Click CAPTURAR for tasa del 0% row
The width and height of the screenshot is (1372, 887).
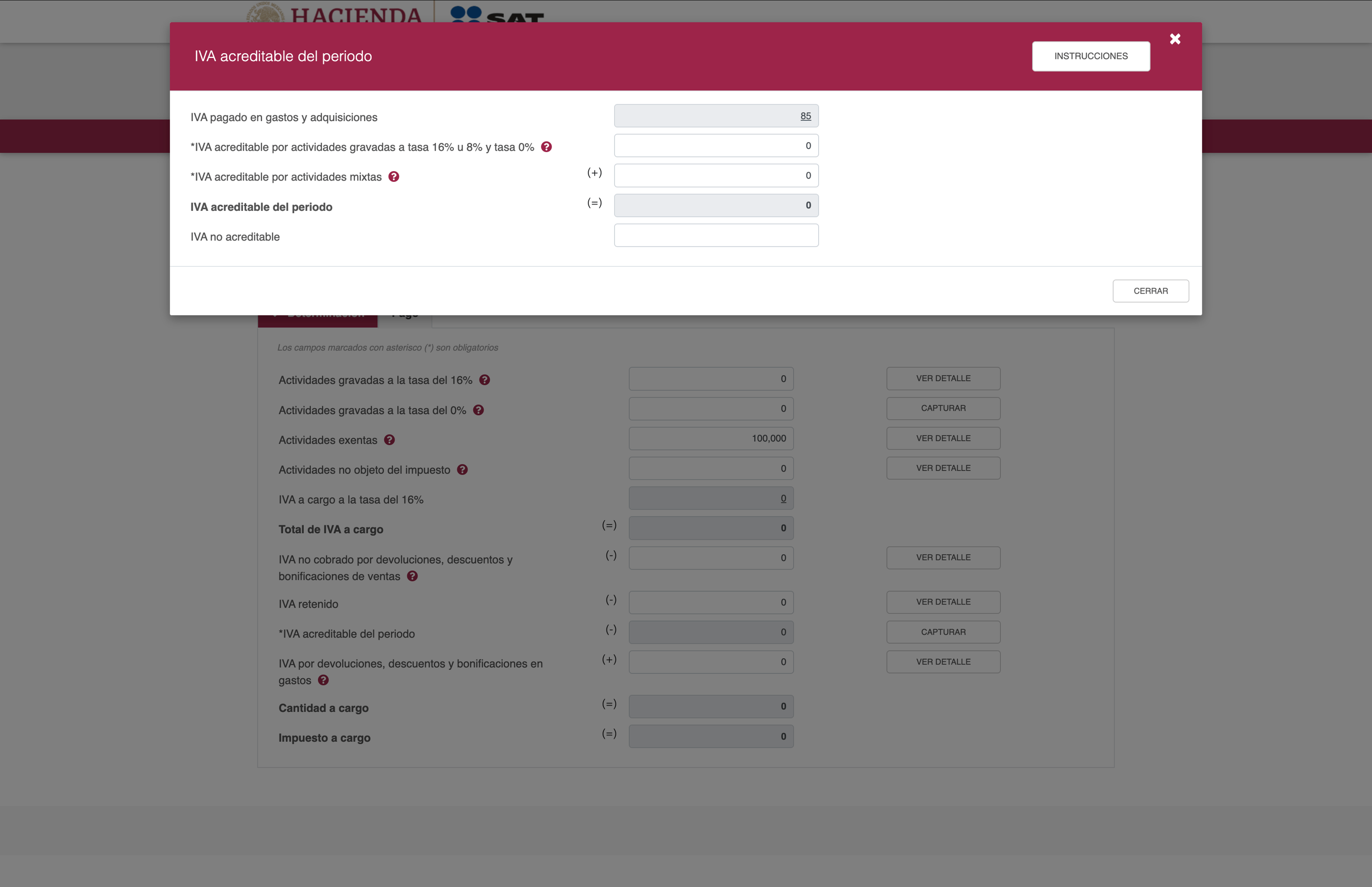pos(943,408)
